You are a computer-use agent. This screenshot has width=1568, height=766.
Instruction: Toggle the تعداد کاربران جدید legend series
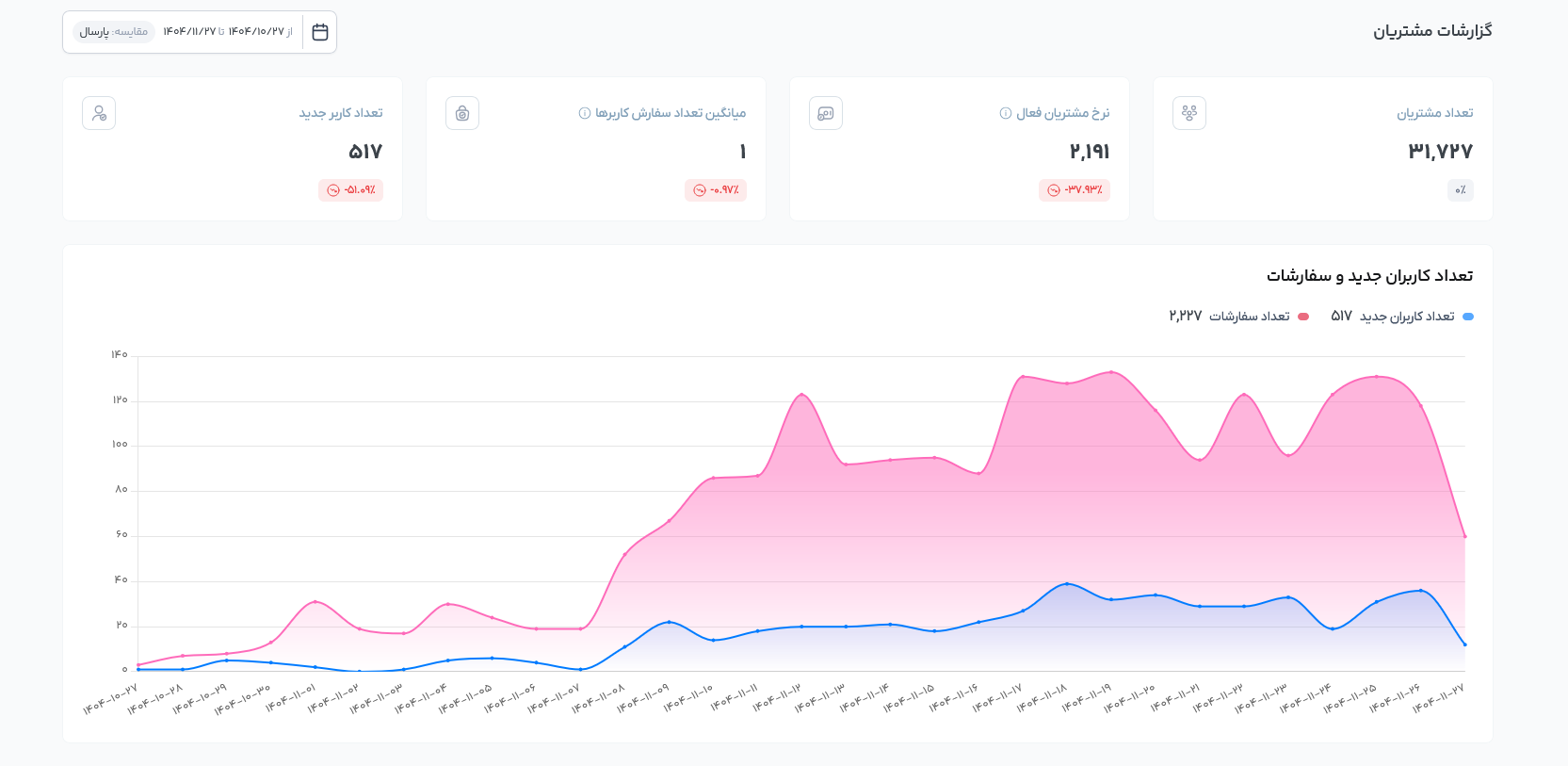click(1406, 317)
